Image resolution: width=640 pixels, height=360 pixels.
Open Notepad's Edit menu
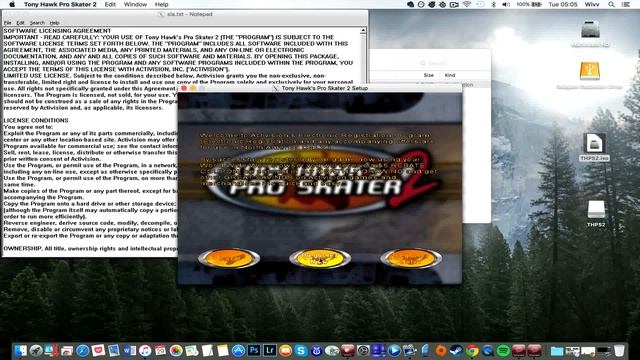point(20,23)
